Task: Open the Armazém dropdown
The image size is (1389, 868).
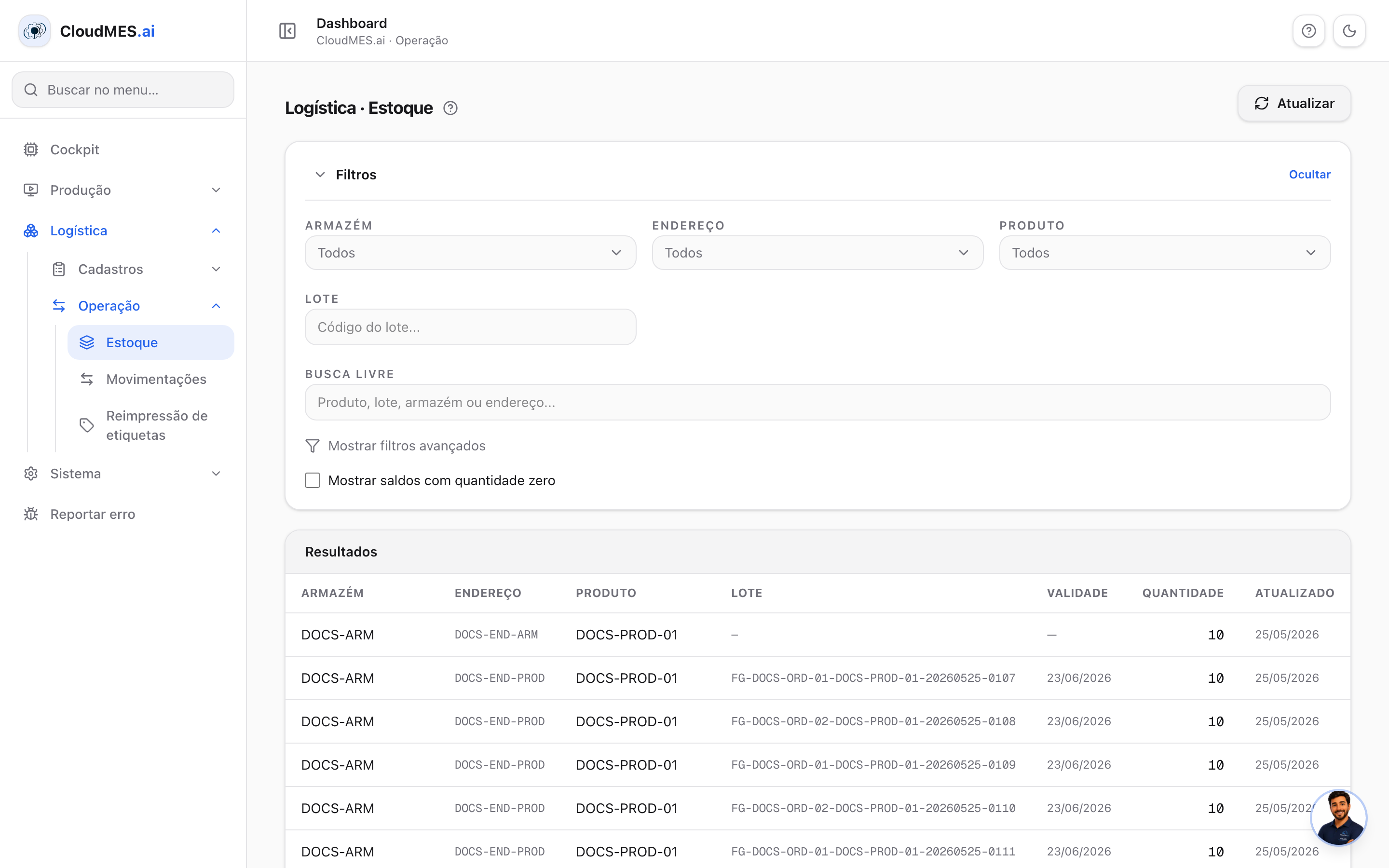Action: (x=470, y=253)
